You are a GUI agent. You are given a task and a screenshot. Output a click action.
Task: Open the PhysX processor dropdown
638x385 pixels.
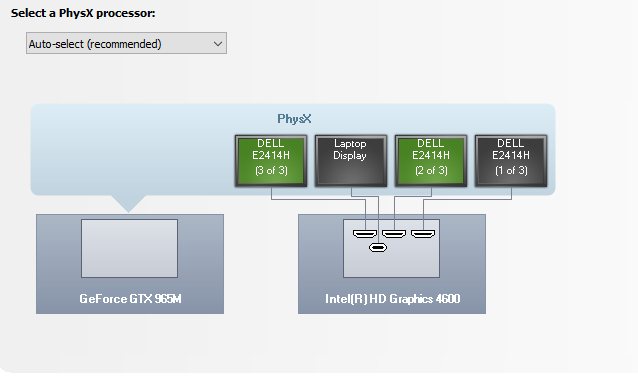coord(126,43)
